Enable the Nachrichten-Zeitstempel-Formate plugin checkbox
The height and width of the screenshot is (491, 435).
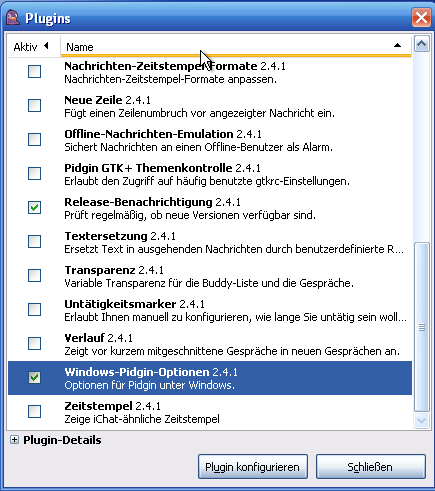coord(34,72)
